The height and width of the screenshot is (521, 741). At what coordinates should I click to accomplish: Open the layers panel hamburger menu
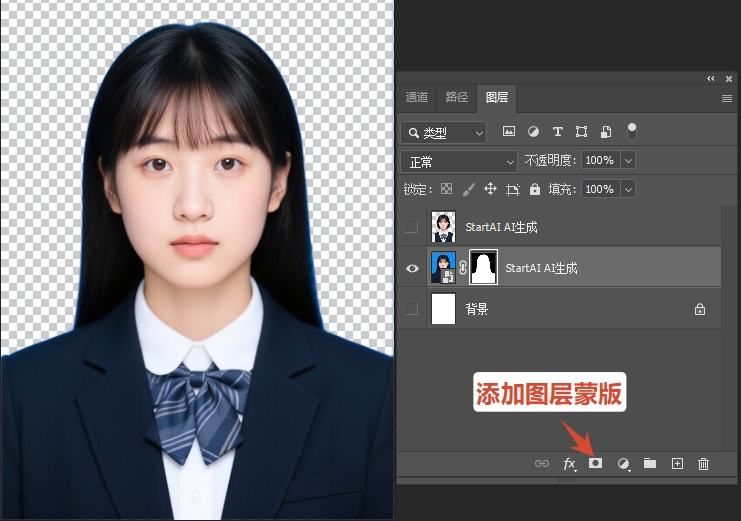point(727,98)
